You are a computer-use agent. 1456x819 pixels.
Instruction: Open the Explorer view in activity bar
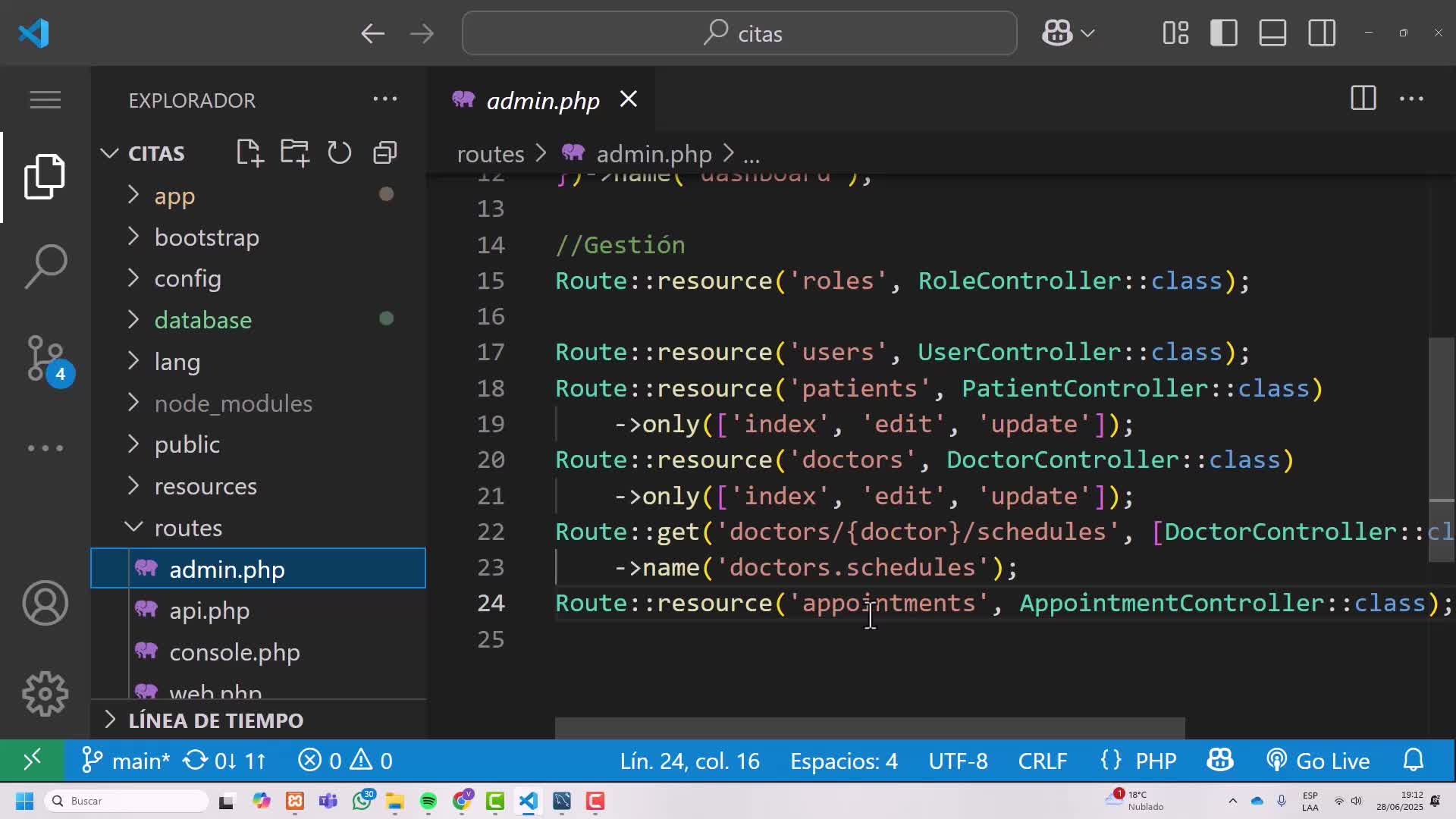click(45, 177)
